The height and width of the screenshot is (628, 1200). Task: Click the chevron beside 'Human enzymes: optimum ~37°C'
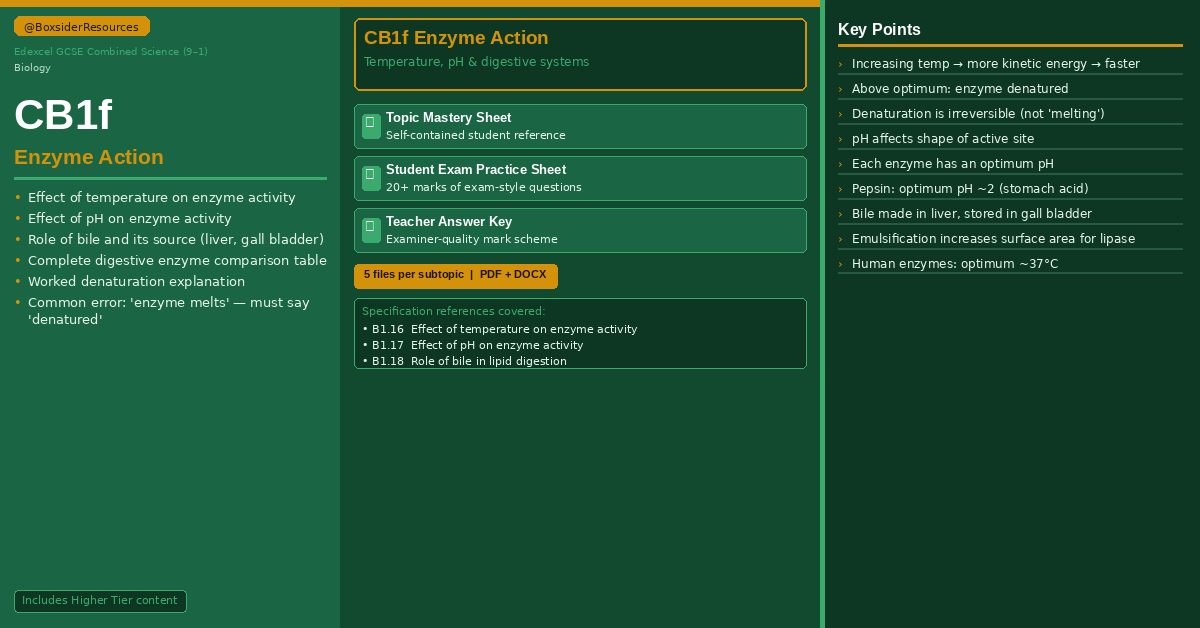840,264
